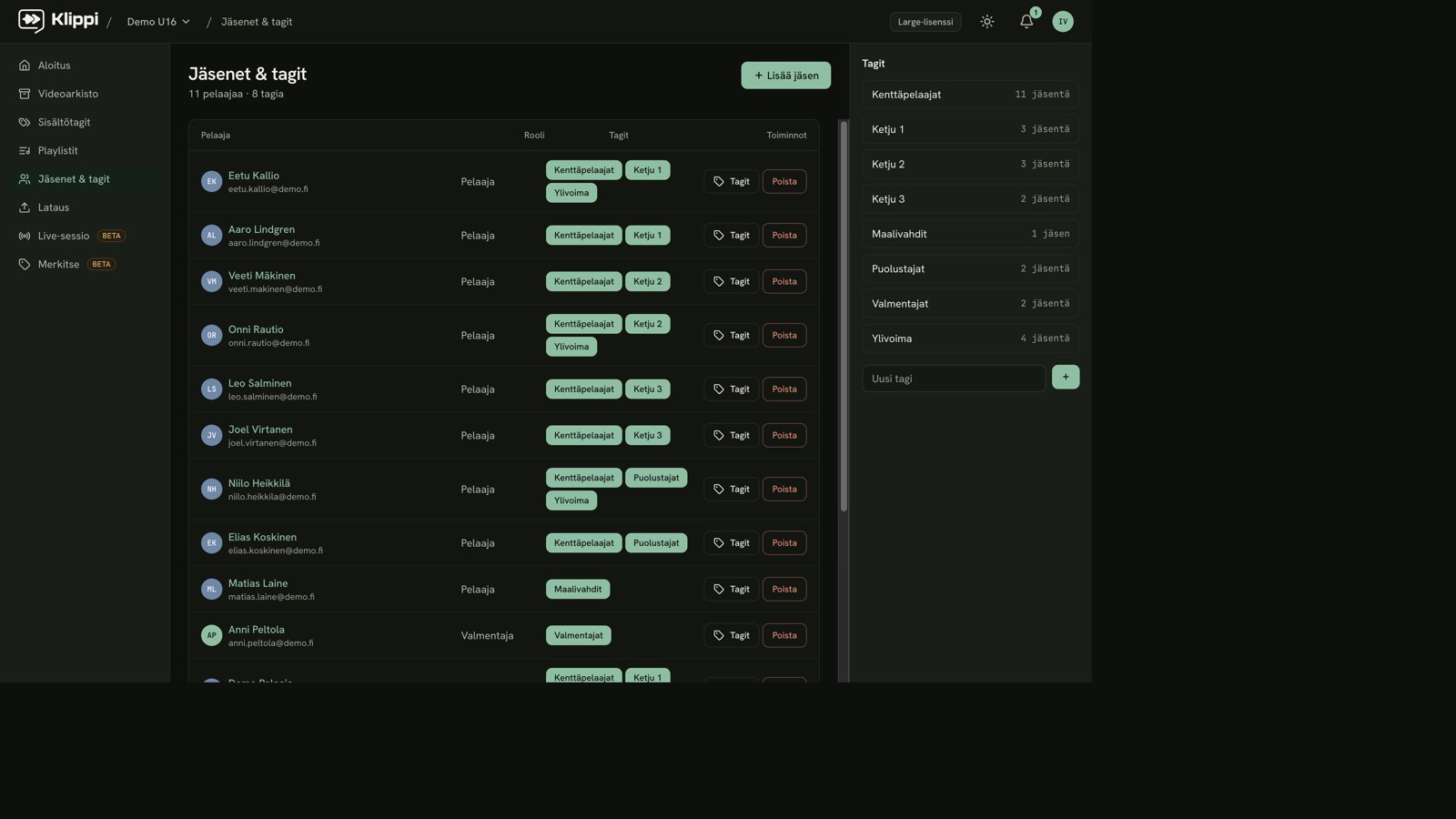Click the Rooli column header
Screen dimensions: 1456x819
(x=534, y=136)
